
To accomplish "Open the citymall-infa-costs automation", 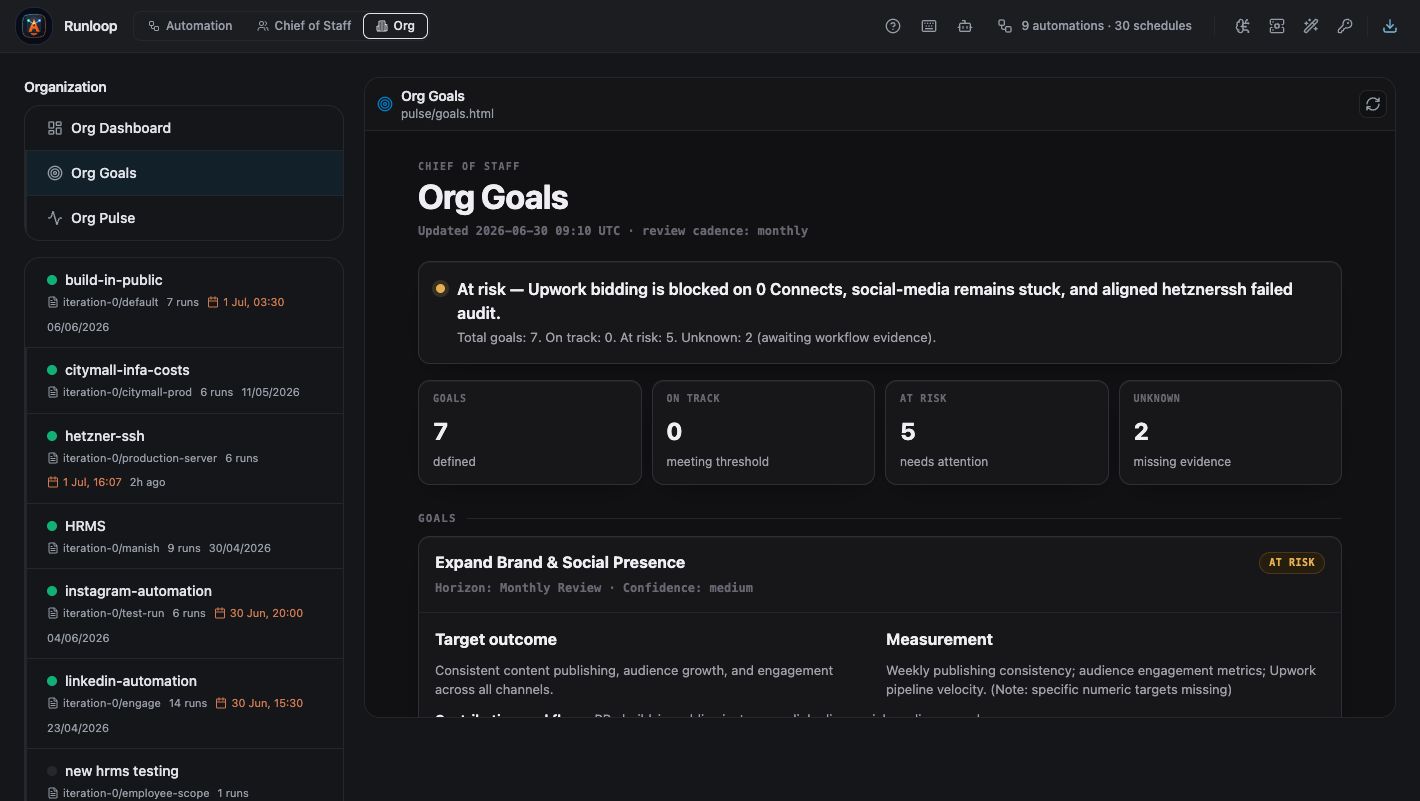I will pos(184,381).
